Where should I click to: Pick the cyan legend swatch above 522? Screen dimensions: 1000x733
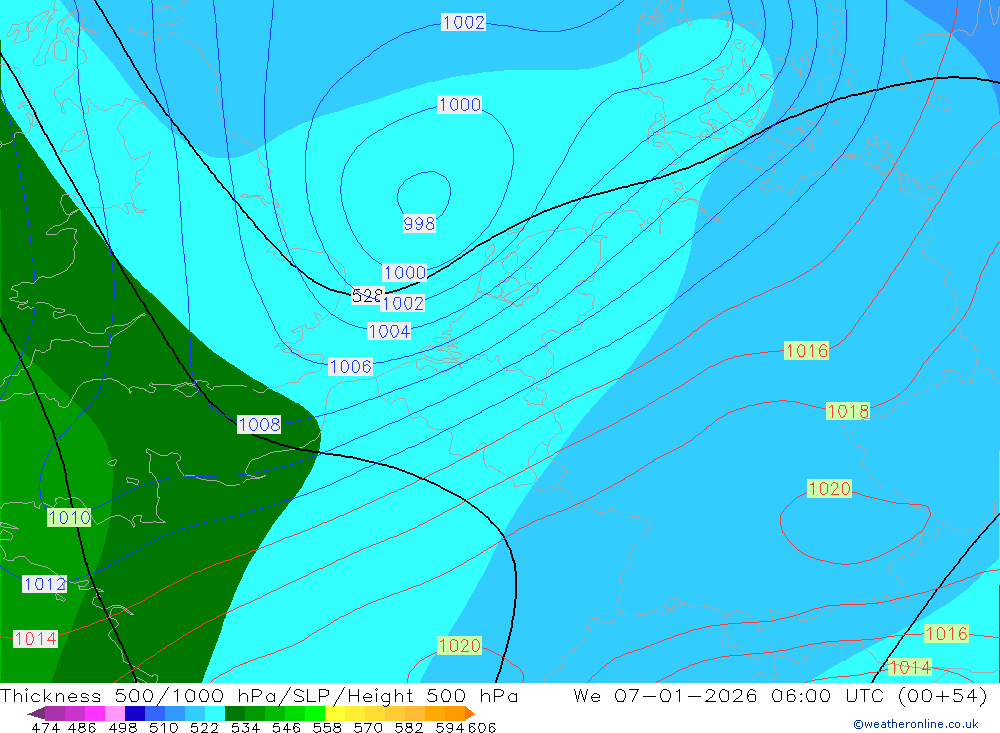[215, 713]
